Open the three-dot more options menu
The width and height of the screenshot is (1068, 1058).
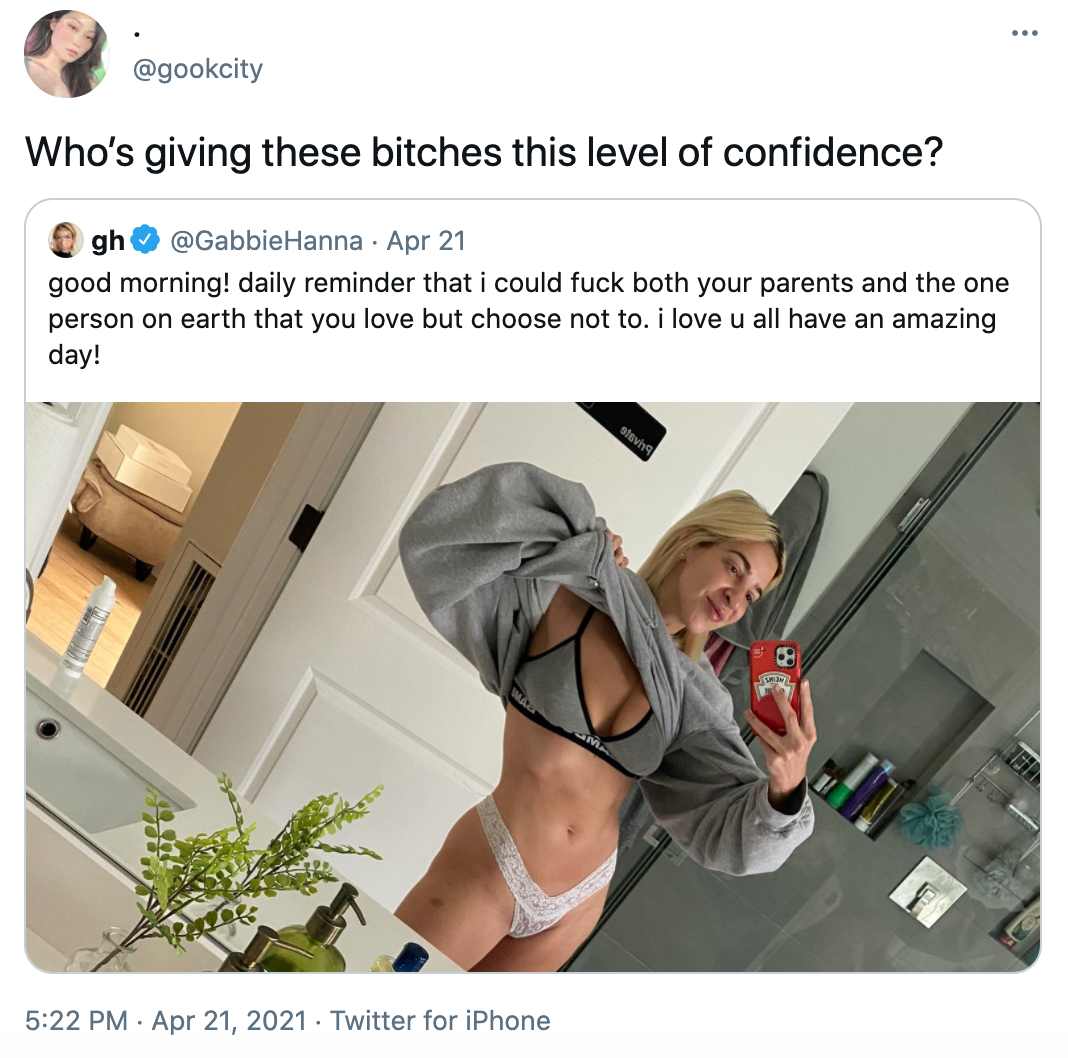pyautogui.click(x=1024, y=33)
